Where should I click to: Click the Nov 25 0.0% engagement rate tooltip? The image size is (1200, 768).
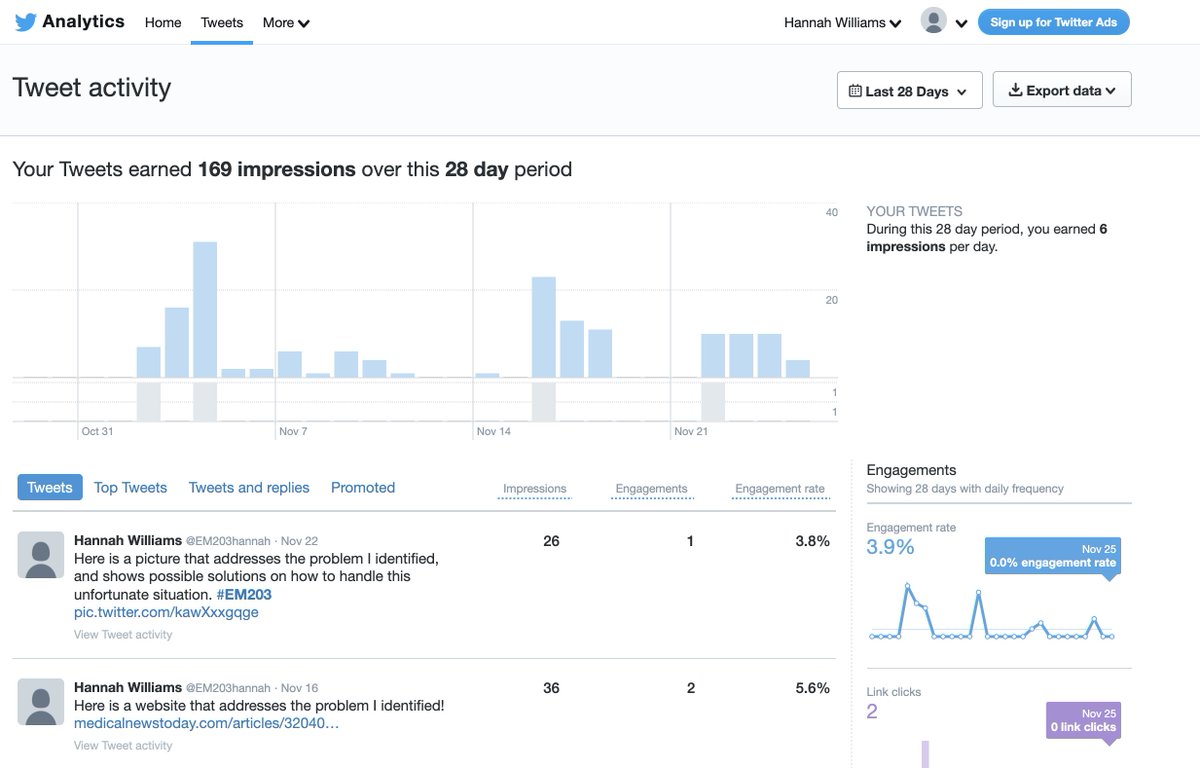(x=1053, y=556)
